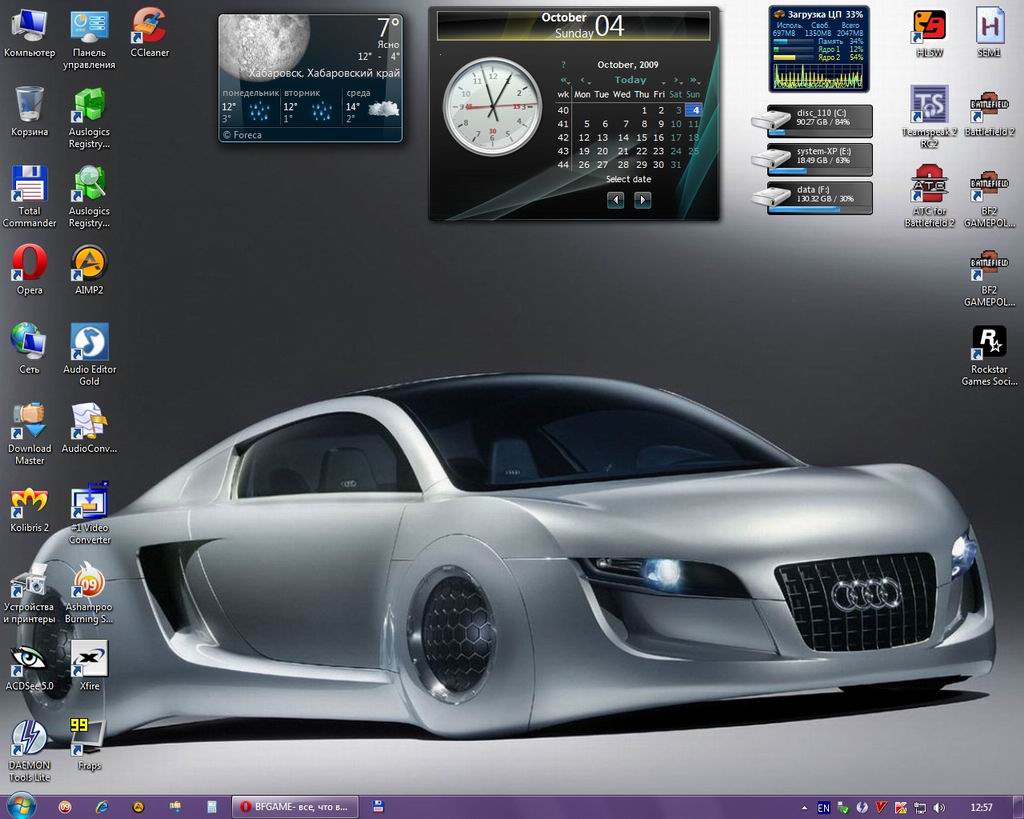The width and height of the screenshot is (1024, 819).
Task: Click the Today link in calendar
Action: tap(630, 80)
